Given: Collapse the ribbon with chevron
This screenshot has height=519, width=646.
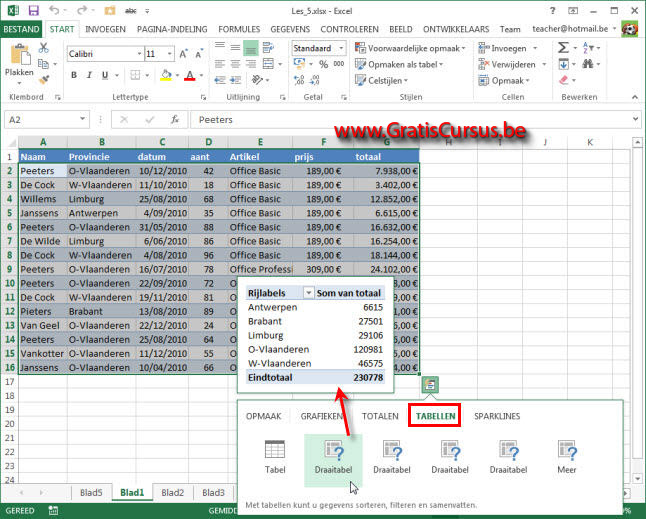Looking at the screenshot, I should coord(634,97).
